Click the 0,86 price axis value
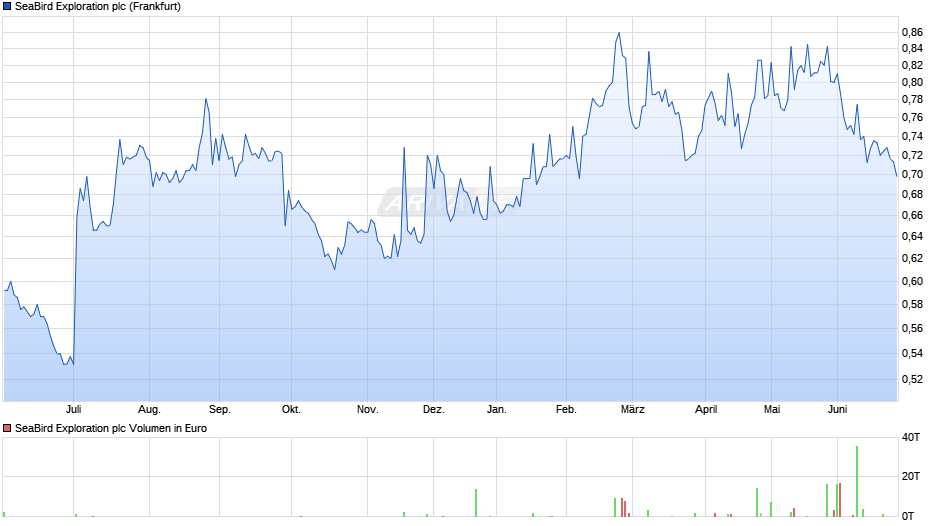The width and height of the screenshot is (940, 526). click(x=912, y=32)
